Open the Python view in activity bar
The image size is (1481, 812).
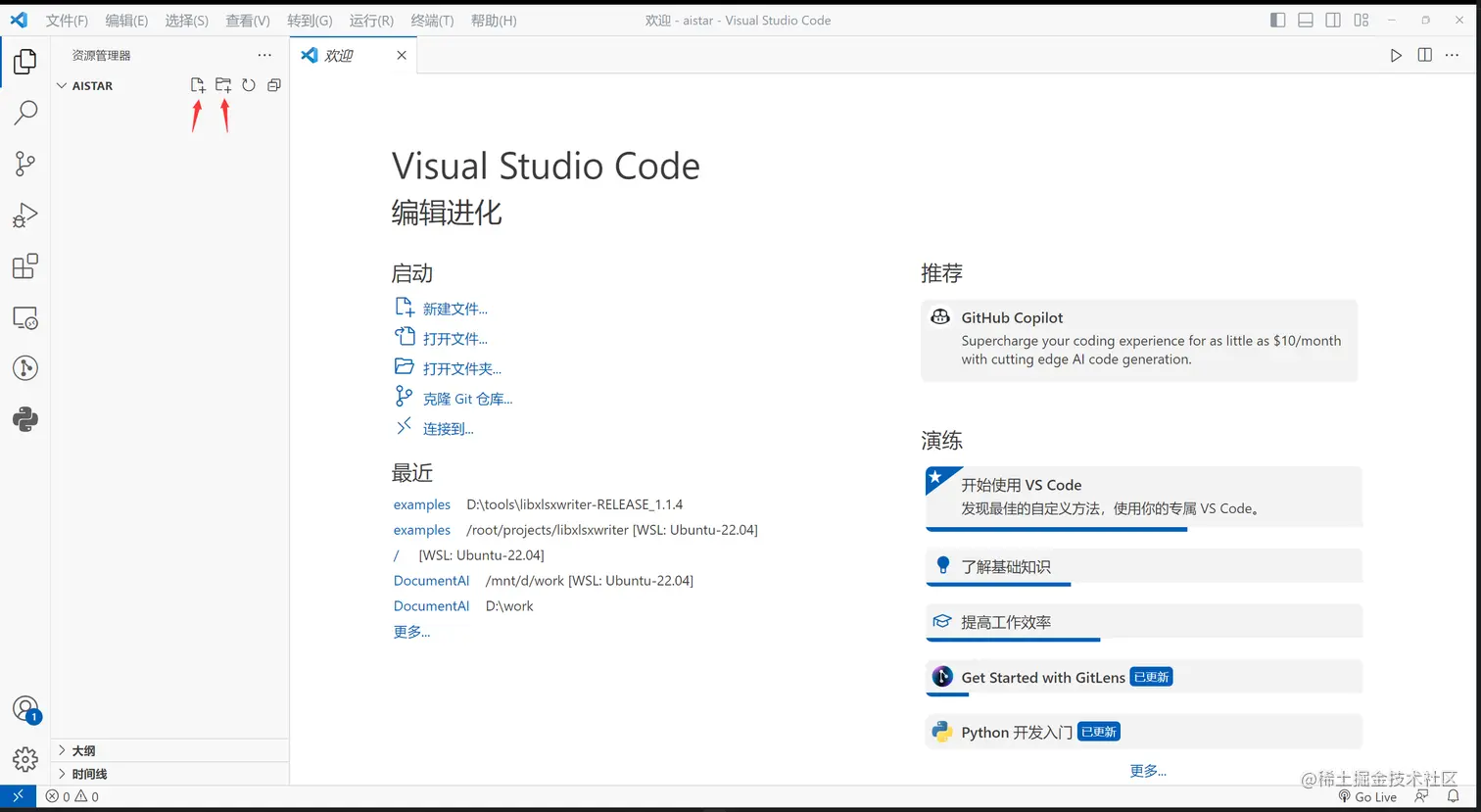coord(25,419)
